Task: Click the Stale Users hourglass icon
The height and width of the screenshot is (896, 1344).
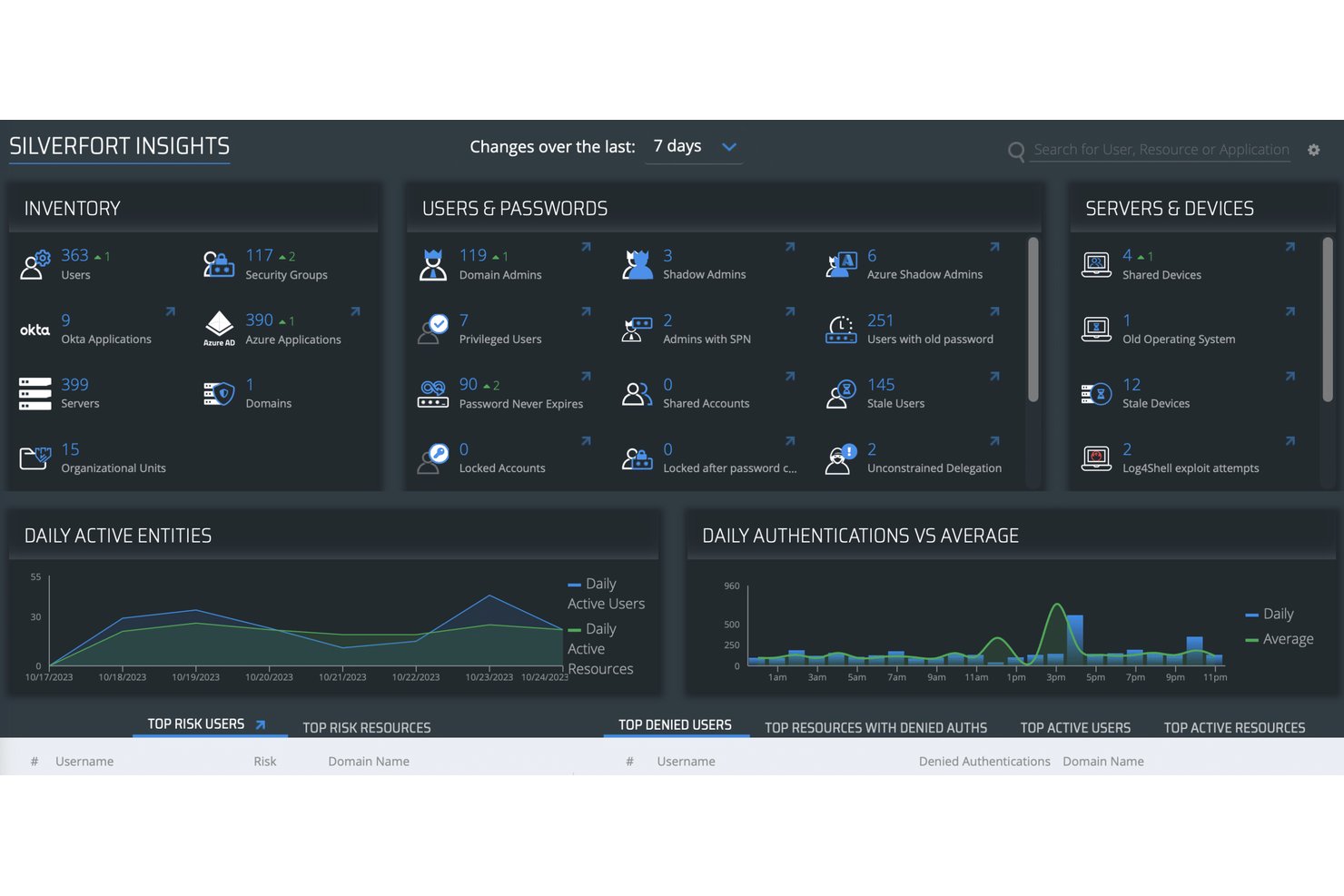Action: [x=842, y=394]
